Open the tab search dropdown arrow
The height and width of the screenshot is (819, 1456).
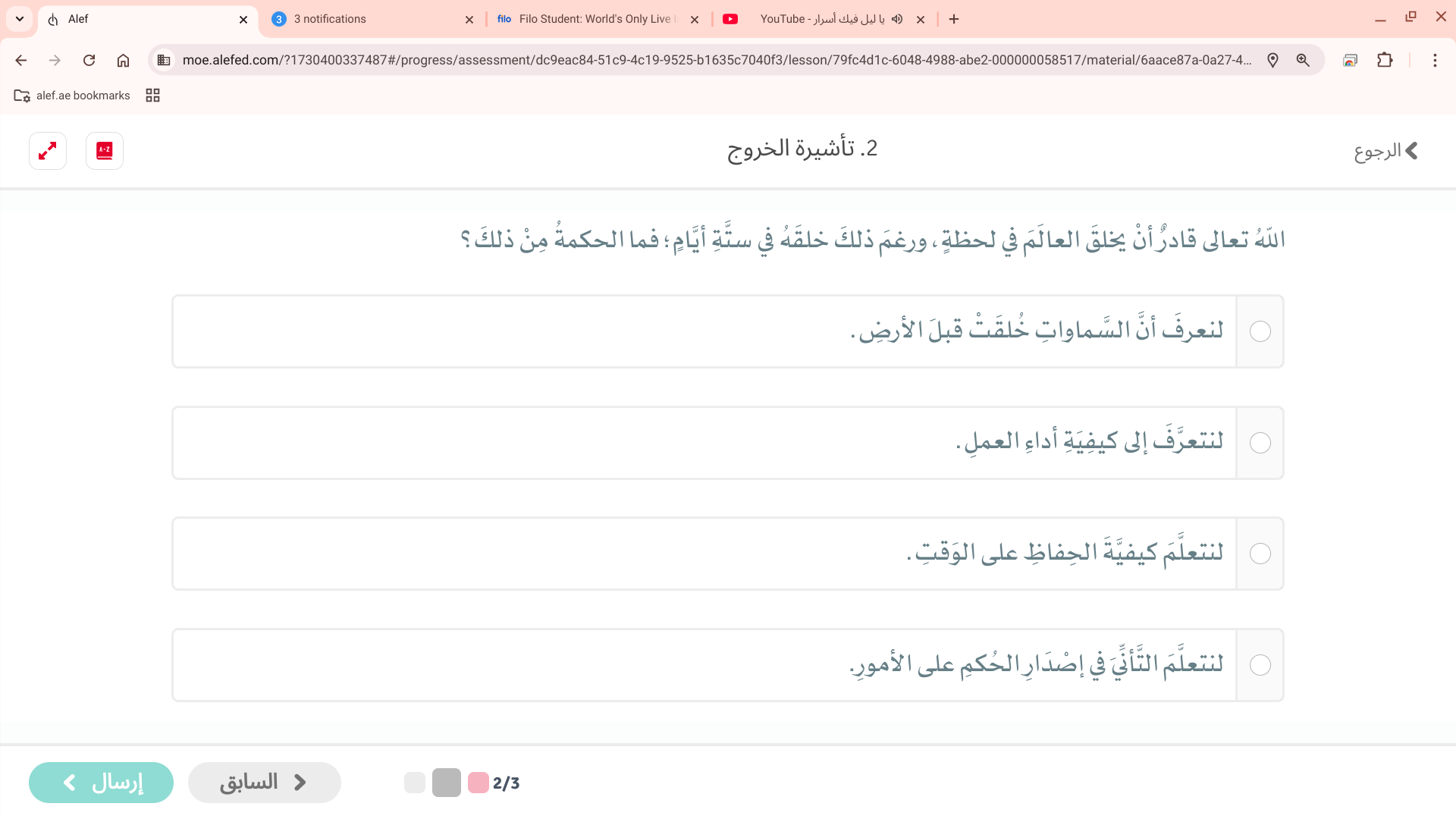[20, 19]
